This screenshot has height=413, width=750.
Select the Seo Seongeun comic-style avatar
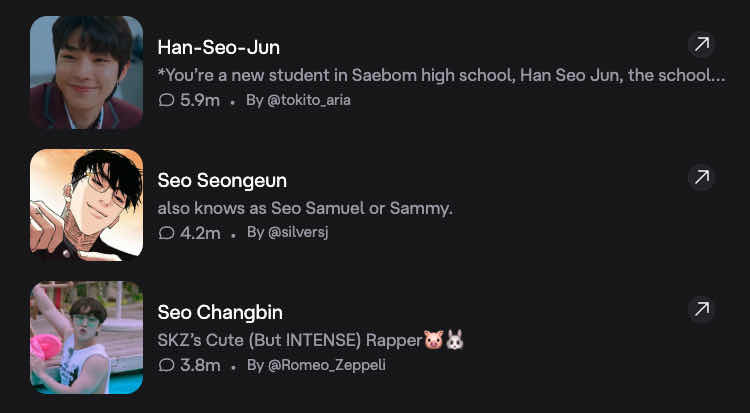(x=86, y=205)
